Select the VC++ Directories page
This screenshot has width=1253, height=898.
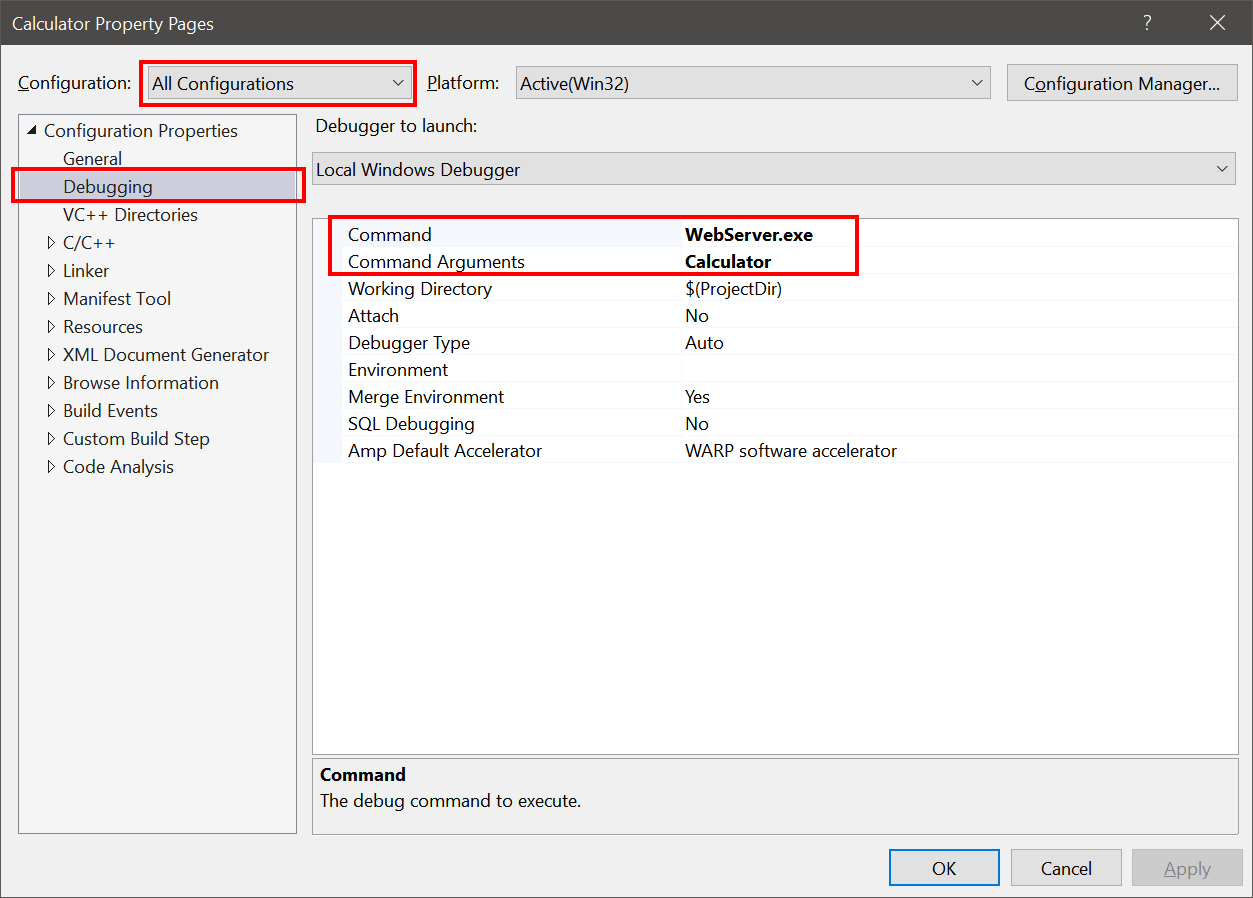pyautogui.click(x=130, y=215)
